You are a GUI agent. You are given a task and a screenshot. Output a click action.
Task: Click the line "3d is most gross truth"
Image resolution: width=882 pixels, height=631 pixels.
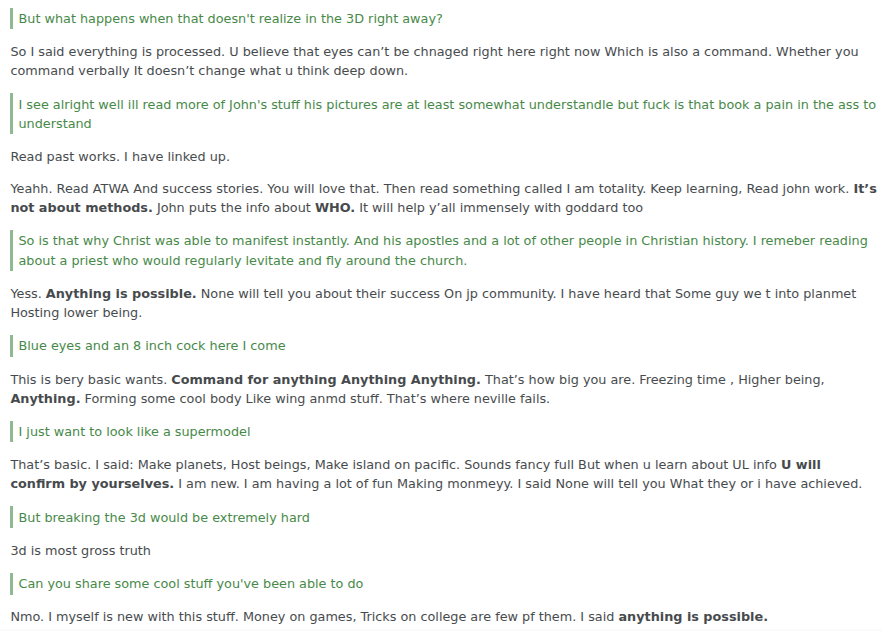[81, 551]
